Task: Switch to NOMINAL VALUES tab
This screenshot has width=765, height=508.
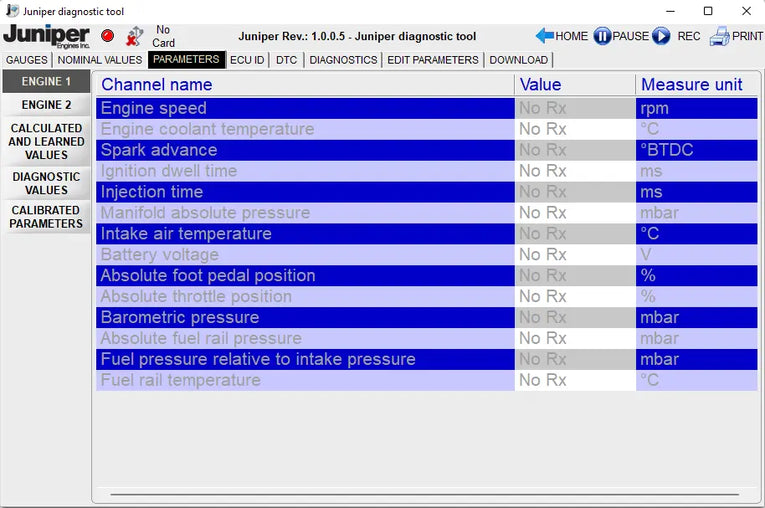Action: tap(100, 60)
